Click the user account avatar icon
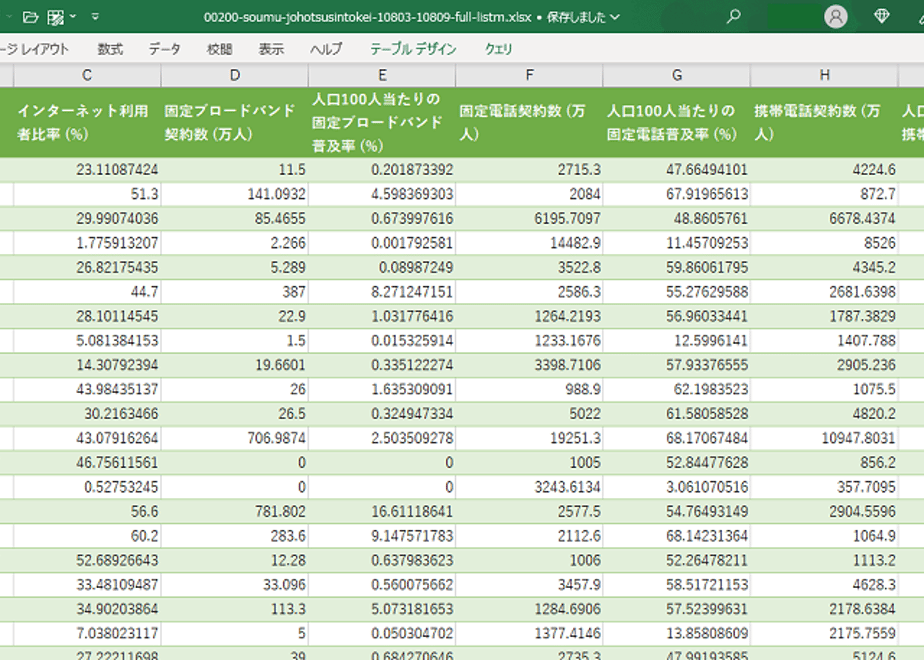The image size is (924, 660). pyautogui.click(x=836, y=16)
